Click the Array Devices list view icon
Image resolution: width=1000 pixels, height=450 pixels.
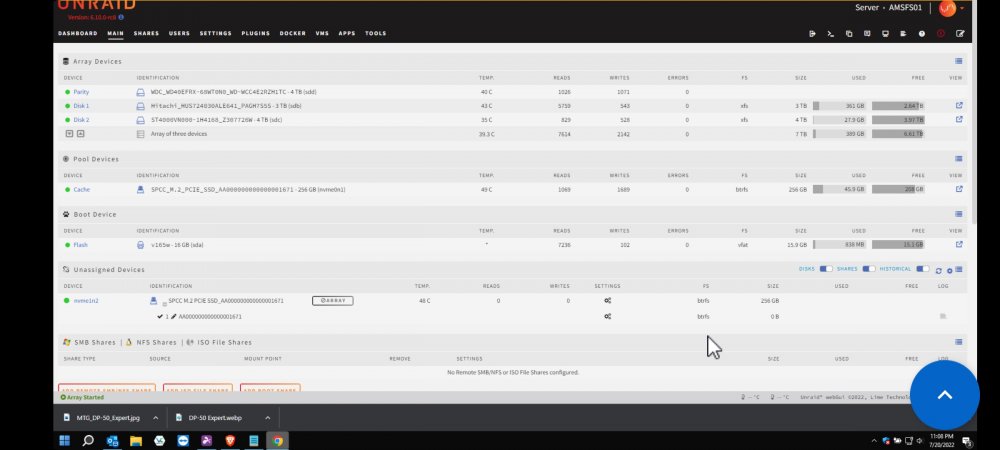(x=959, y=61)
